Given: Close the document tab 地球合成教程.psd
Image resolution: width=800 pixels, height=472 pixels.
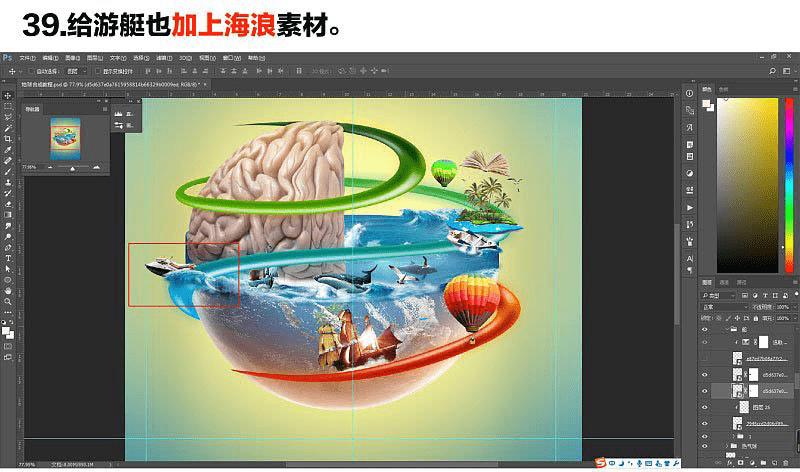Looking at the screenshot, I should (x=206, y=84).
